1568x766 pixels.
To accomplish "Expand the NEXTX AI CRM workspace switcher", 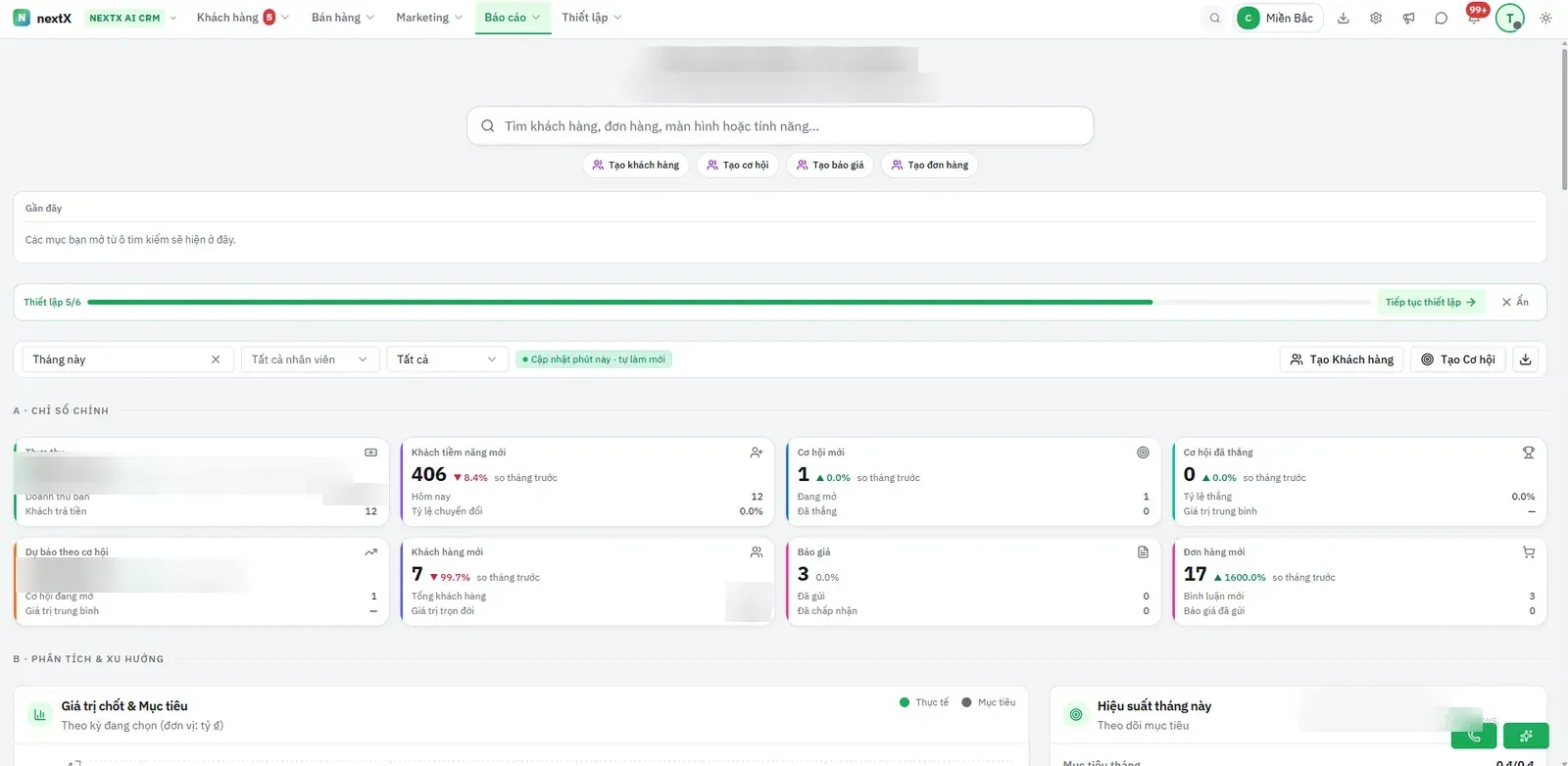I will (x=132, y=18).
